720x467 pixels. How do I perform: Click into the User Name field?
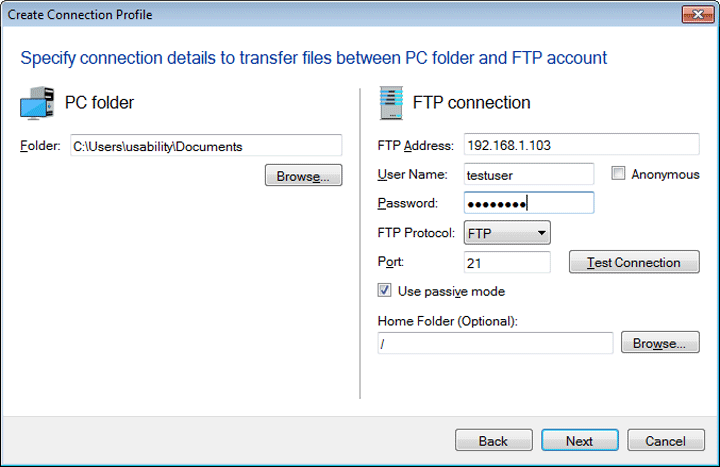pyautogui.click(x=529, y=174)
